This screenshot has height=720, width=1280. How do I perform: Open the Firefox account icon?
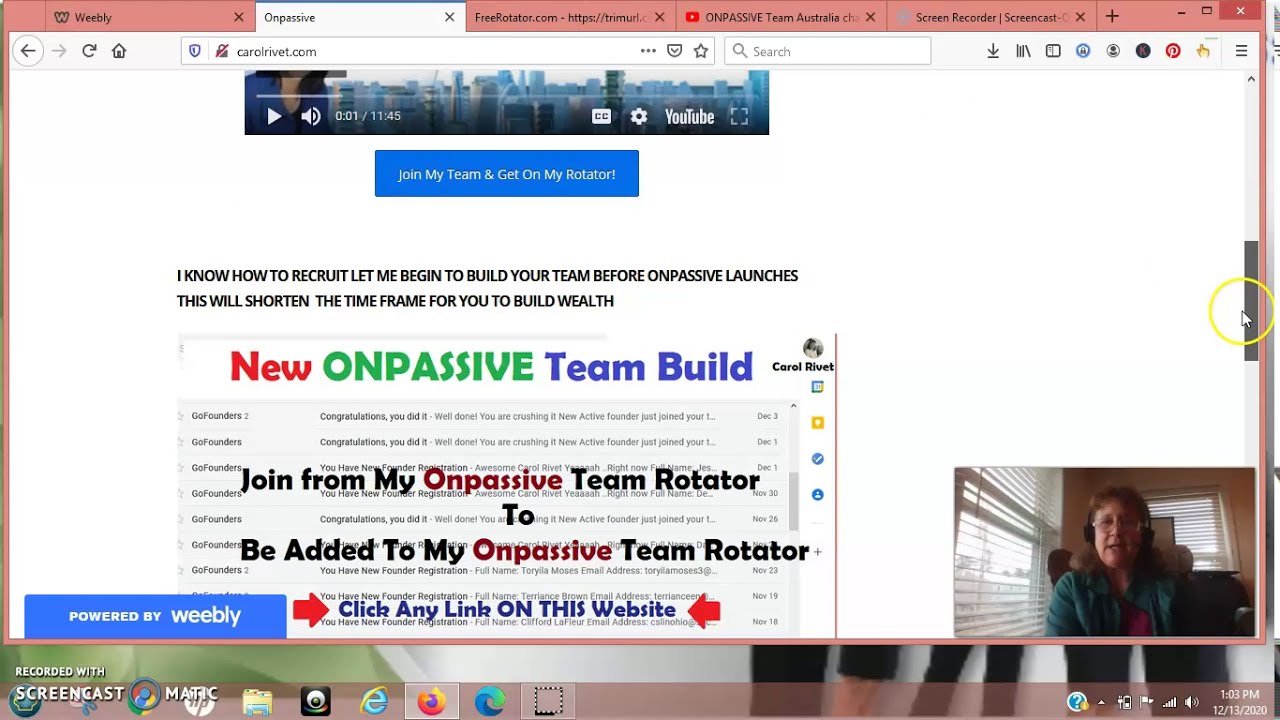pyautogui.click(x=1113, y=51)
